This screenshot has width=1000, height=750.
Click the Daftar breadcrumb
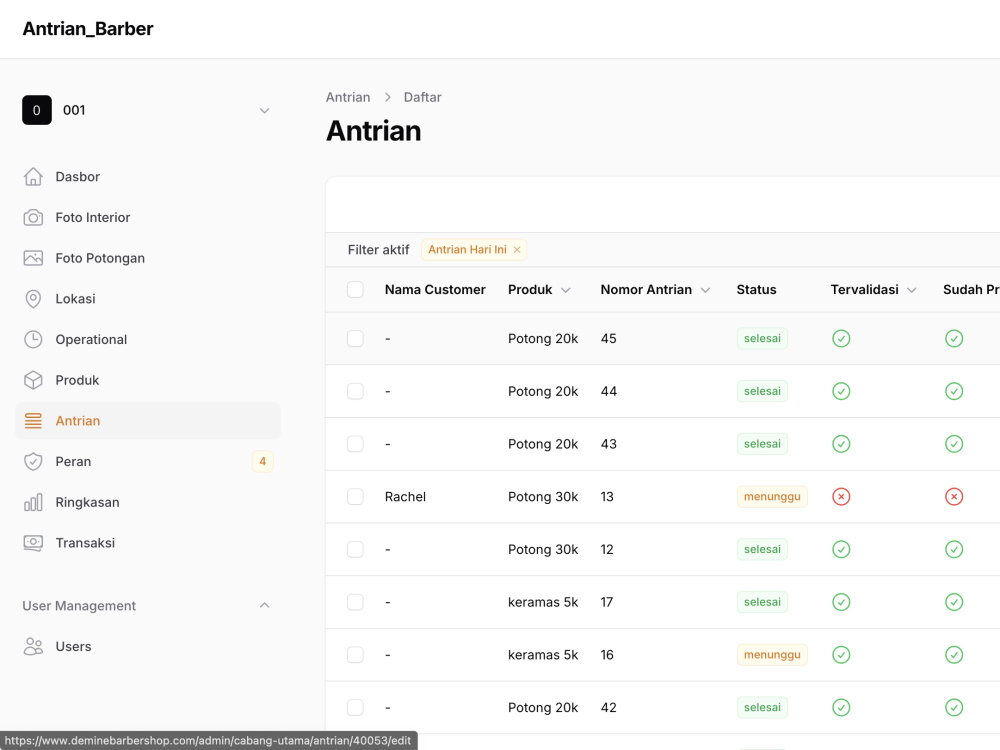pyautogui.click(x=422, y=98)
